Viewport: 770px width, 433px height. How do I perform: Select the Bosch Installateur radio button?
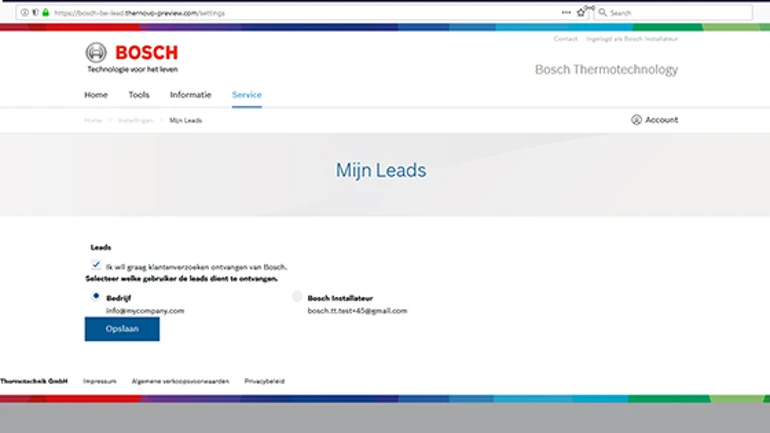297,297
